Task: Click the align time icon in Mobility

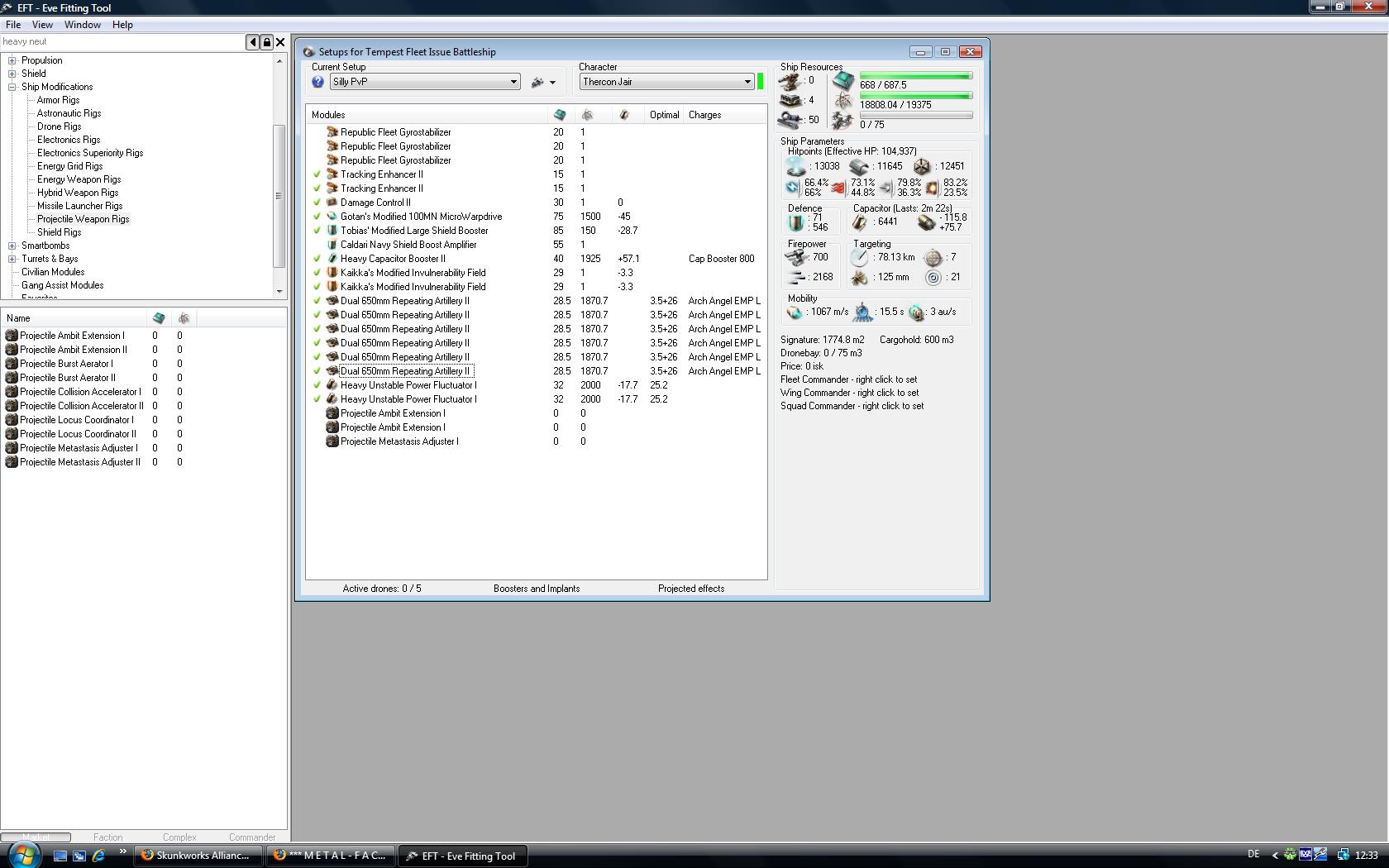Action: [x=862, y=312]
